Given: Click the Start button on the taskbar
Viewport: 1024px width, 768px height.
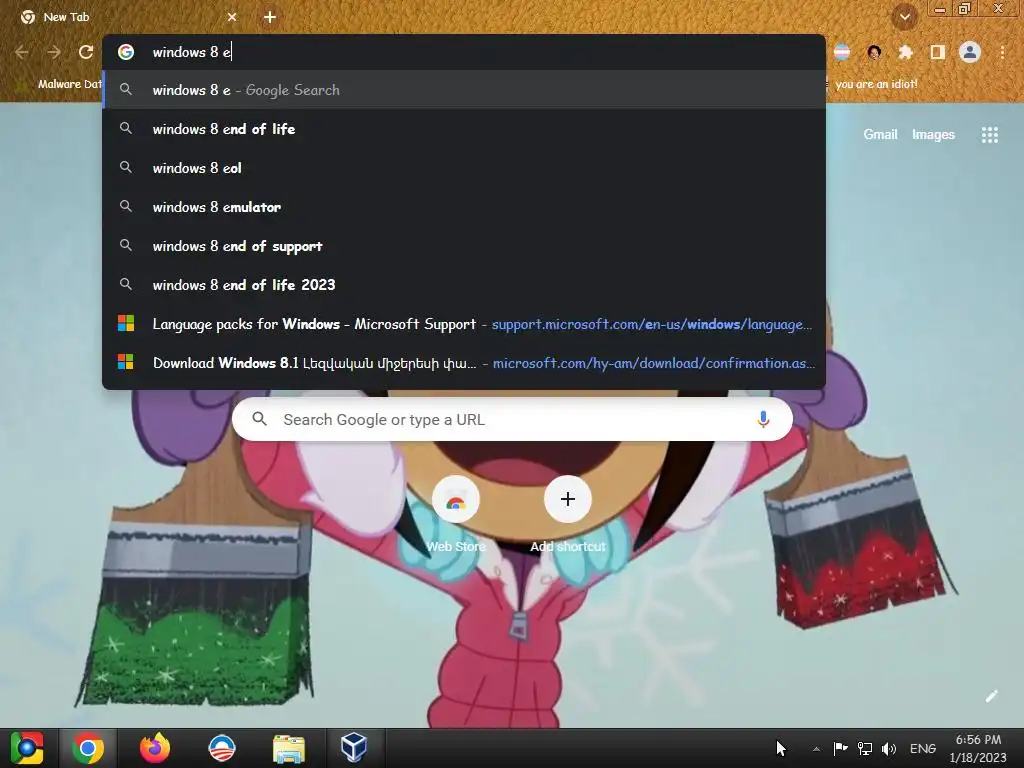Looking at the screenshot, I should pyautogui.click(x=27, y=748).
